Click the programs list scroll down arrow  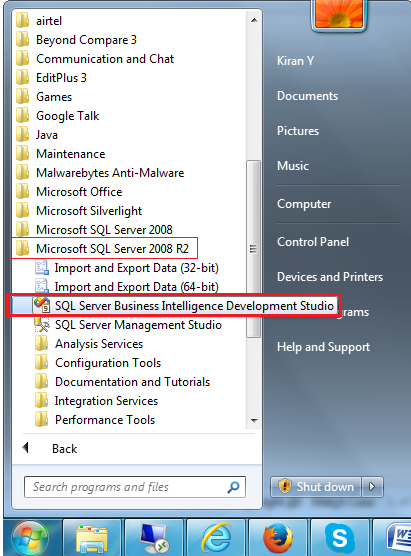[x=254, y=421]
